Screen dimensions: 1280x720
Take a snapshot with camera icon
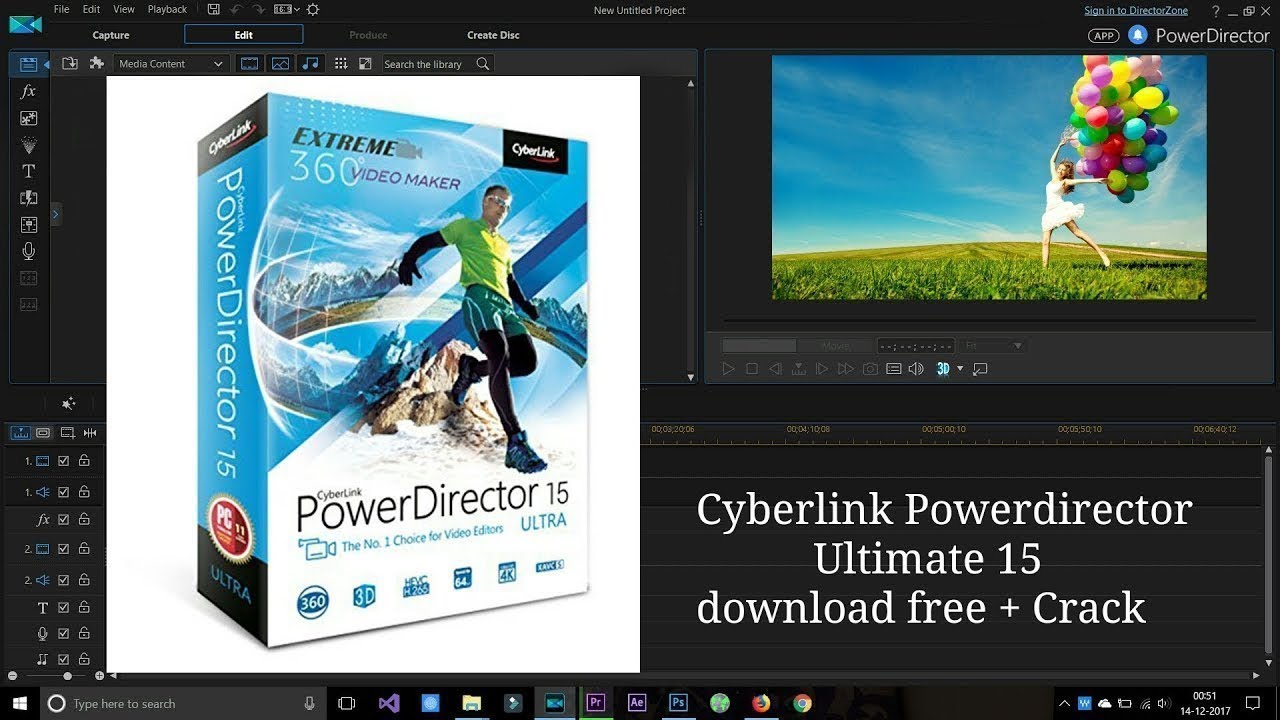click(x=870, y=369)
